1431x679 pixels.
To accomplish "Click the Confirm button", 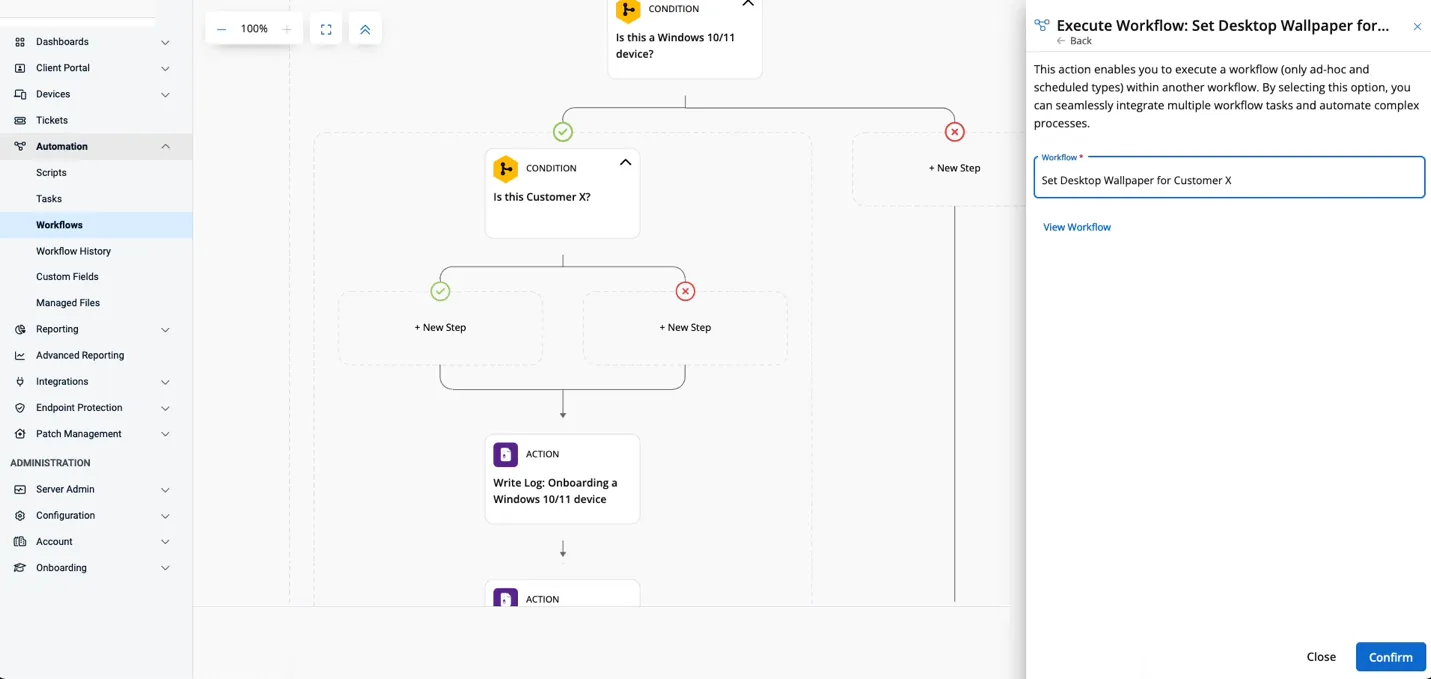I will 1390,657.
